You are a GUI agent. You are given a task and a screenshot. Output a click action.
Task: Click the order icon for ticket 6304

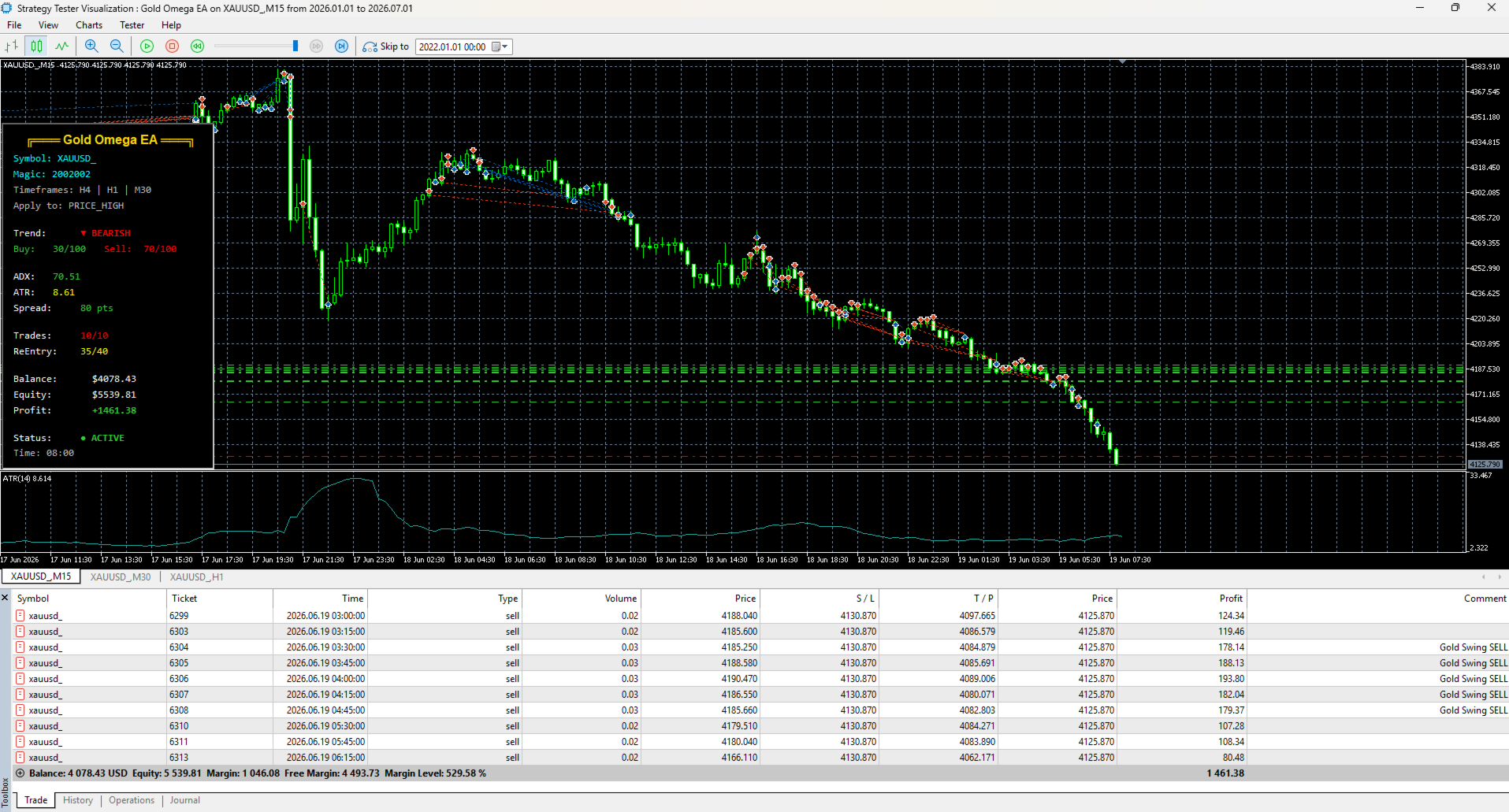click(20, 647)
